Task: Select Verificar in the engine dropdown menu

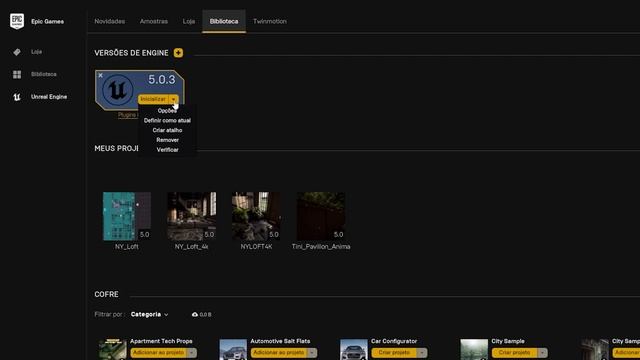Action: pos(167,150)
